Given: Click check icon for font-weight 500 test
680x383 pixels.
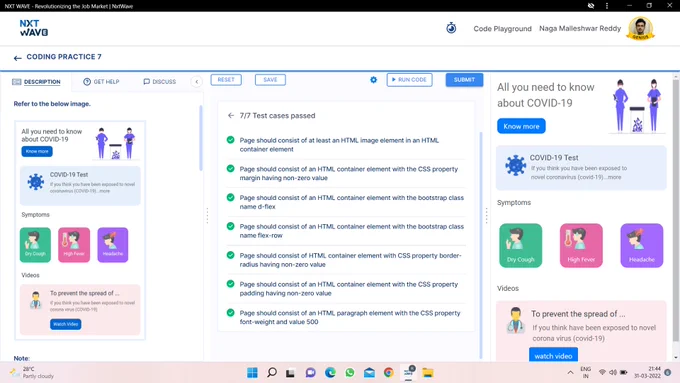Looking at the screenshot, I should tap(231, 312).
